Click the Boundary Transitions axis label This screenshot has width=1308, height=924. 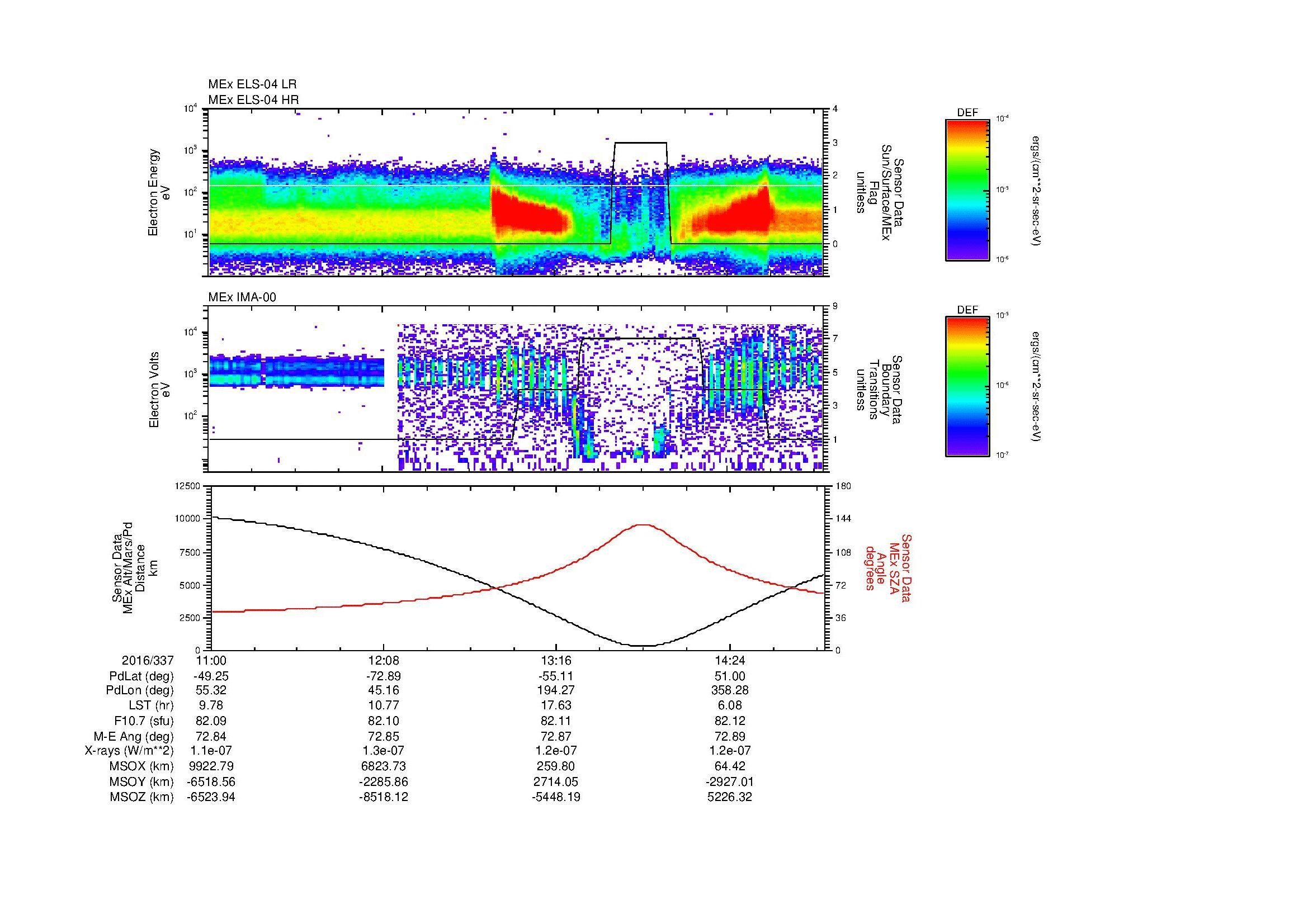point(879,390)
